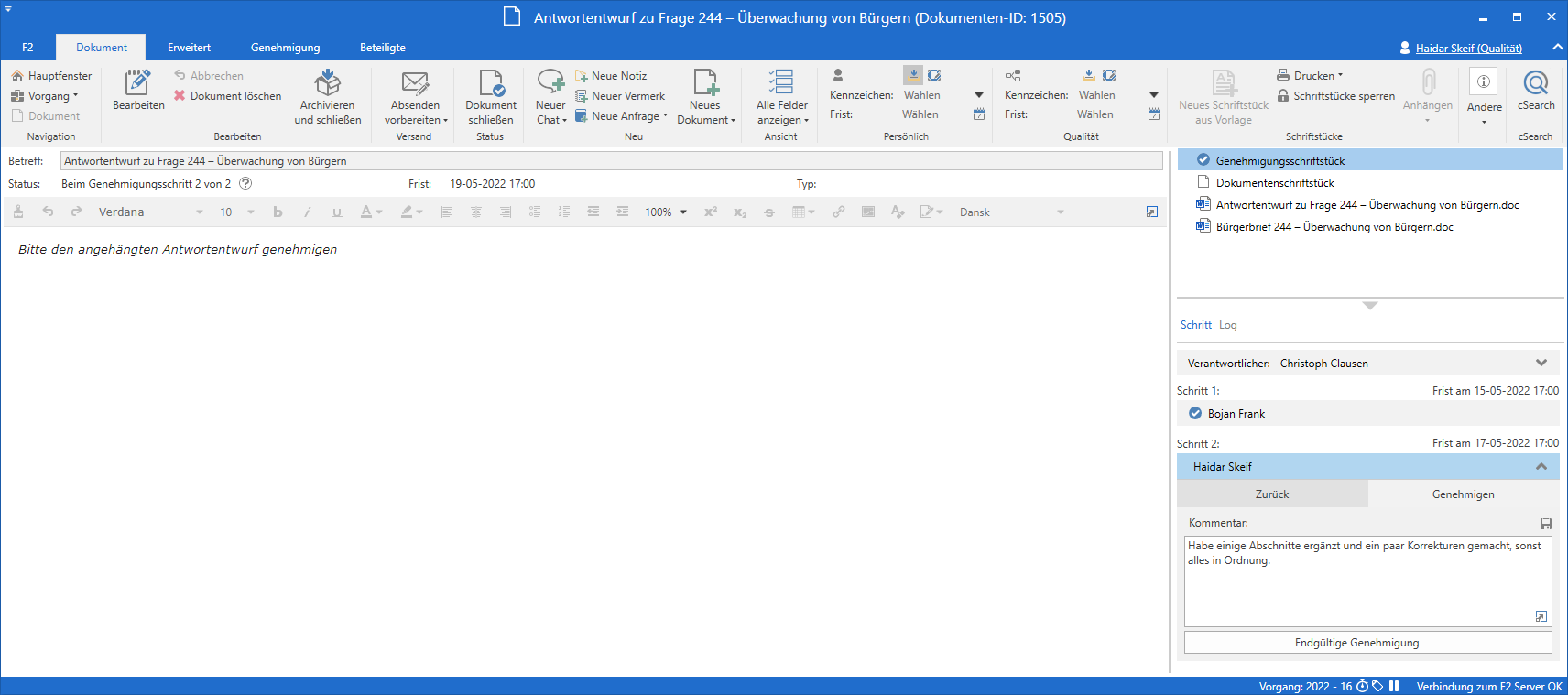Click the status help question mark
Image resolution: width=1568 pixels, height=695 pixels.
tap(245, 183)
